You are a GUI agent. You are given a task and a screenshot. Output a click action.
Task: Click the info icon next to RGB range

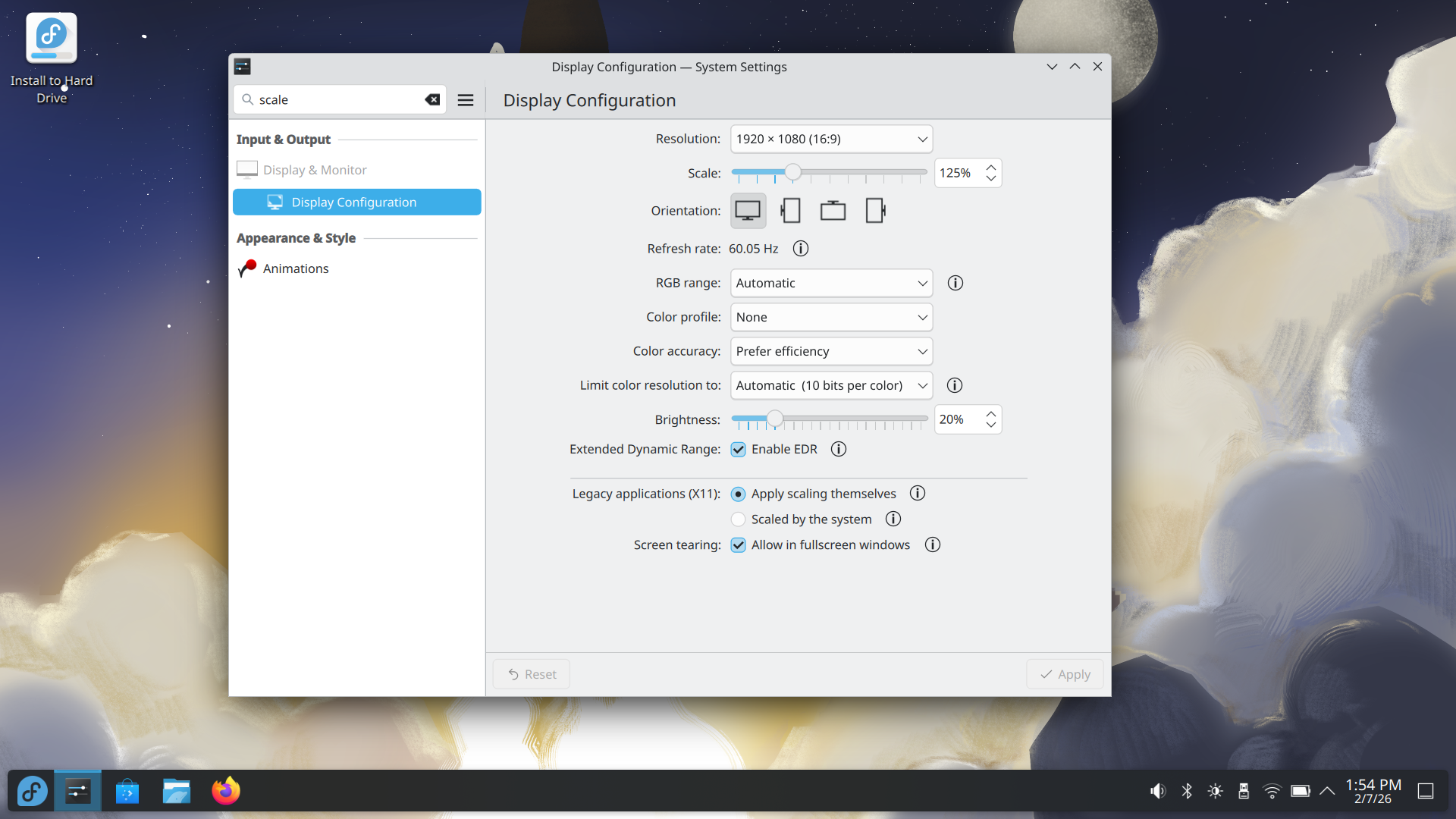(x=955, y=283)
